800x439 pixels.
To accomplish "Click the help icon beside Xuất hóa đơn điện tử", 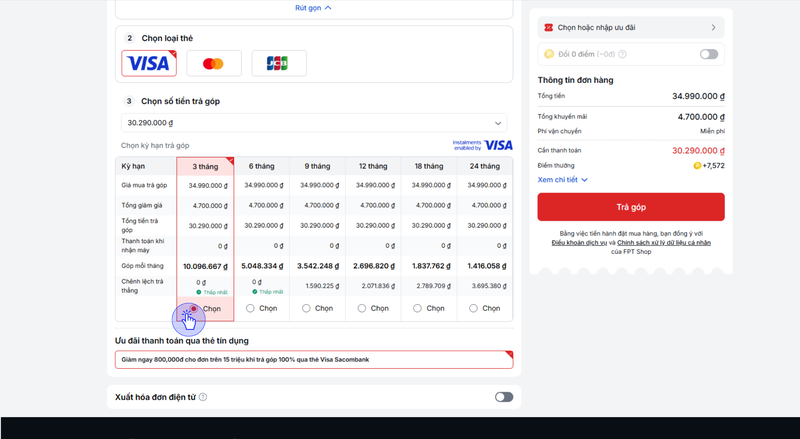I will [203, 397].
